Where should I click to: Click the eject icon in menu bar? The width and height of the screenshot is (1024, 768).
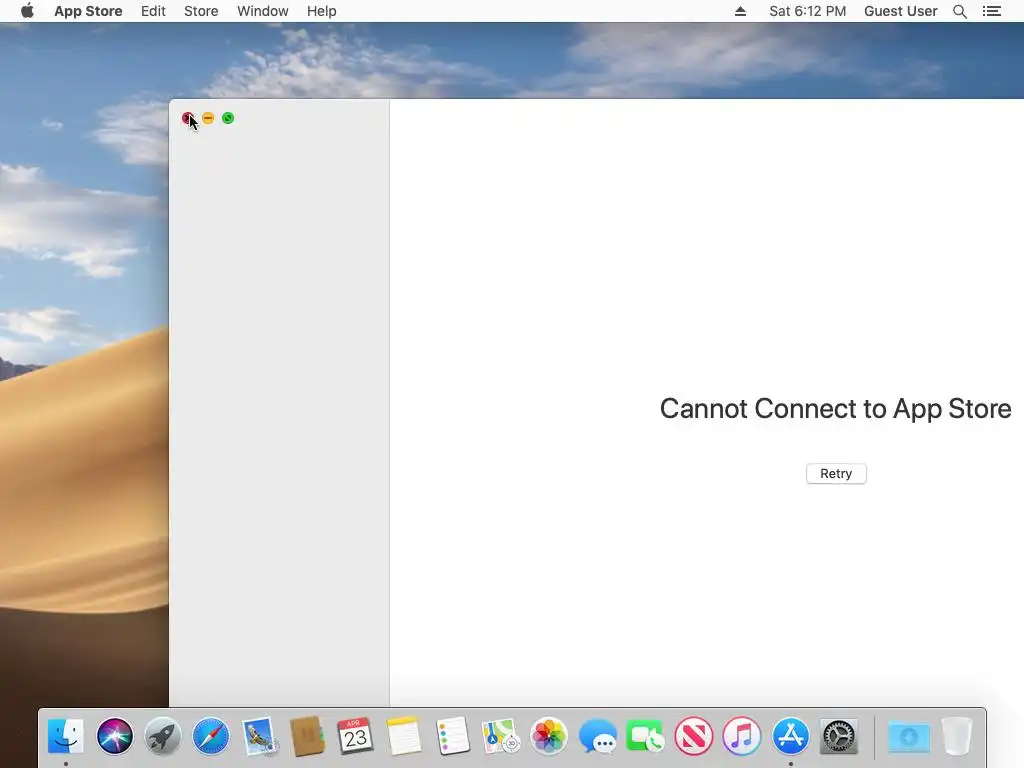(740, 11)
